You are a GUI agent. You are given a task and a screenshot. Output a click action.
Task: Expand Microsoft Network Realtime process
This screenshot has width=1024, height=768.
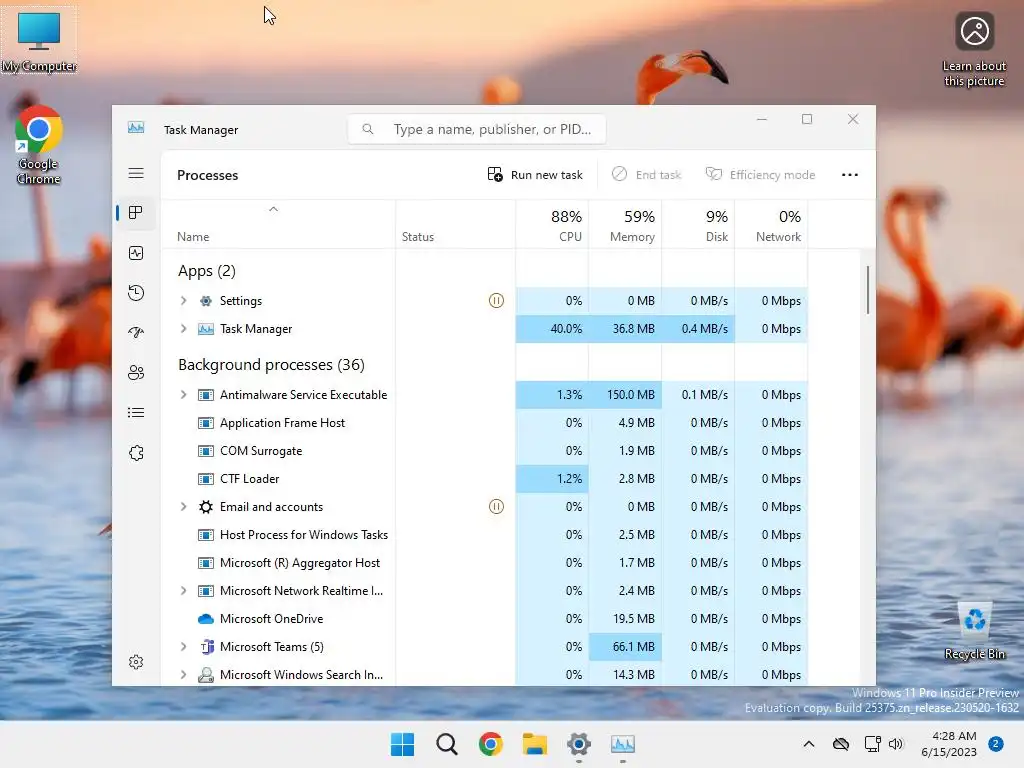184,590
